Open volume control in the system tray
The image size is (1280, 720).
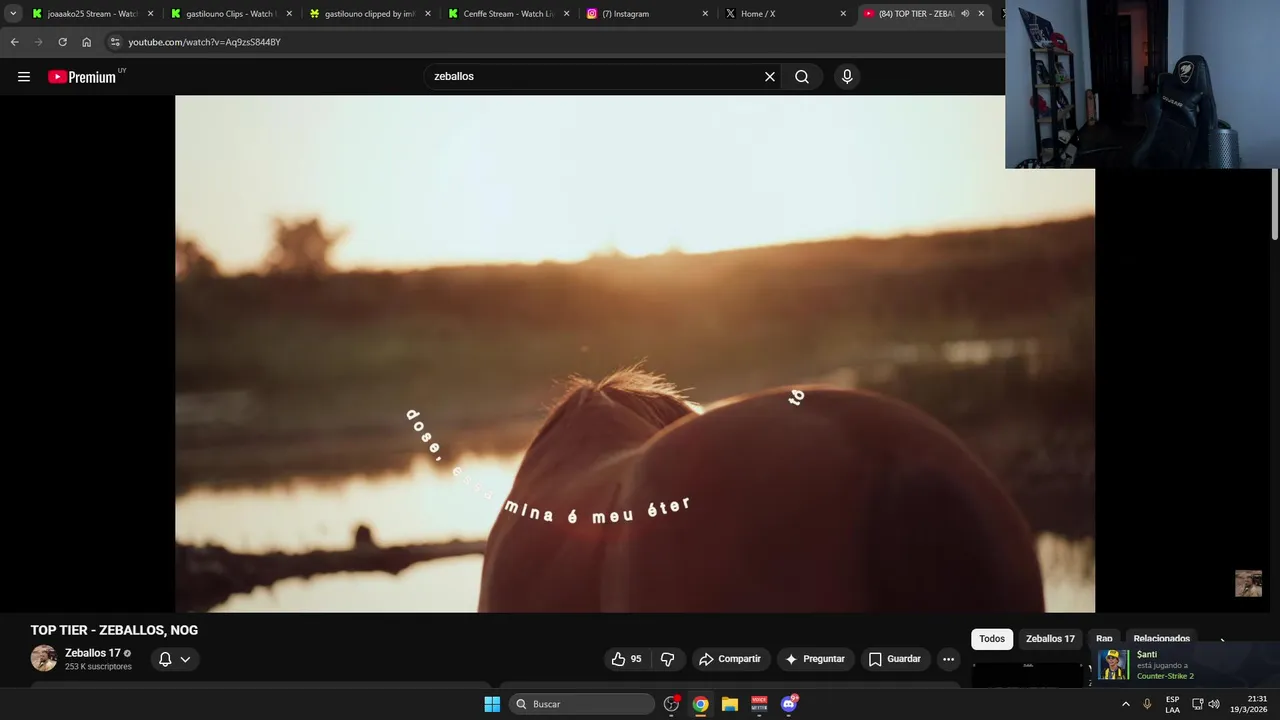(1214, 704)
